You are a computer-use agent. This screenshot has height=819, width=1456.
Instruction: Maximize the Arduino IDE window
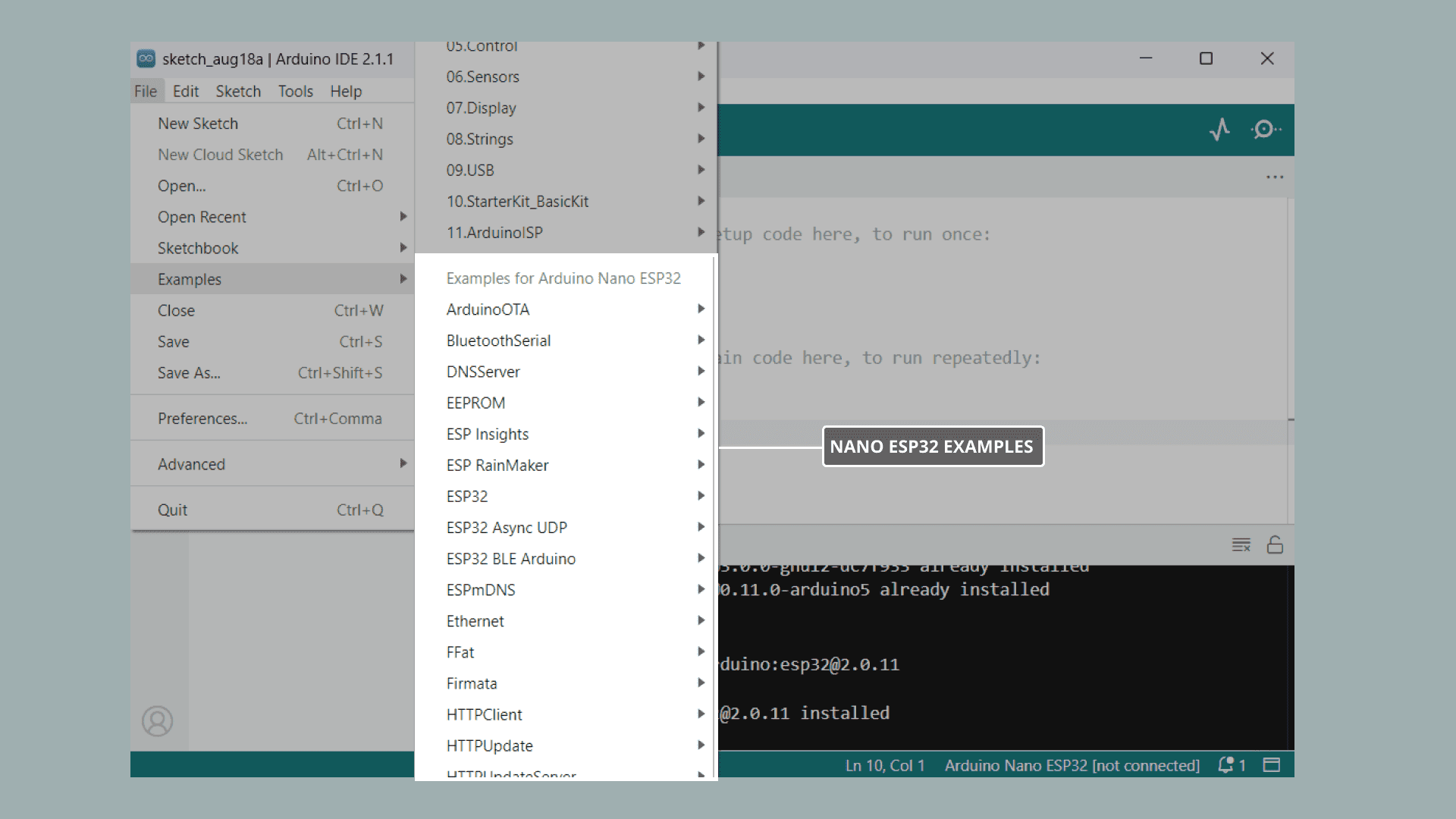coord(1206,58)
